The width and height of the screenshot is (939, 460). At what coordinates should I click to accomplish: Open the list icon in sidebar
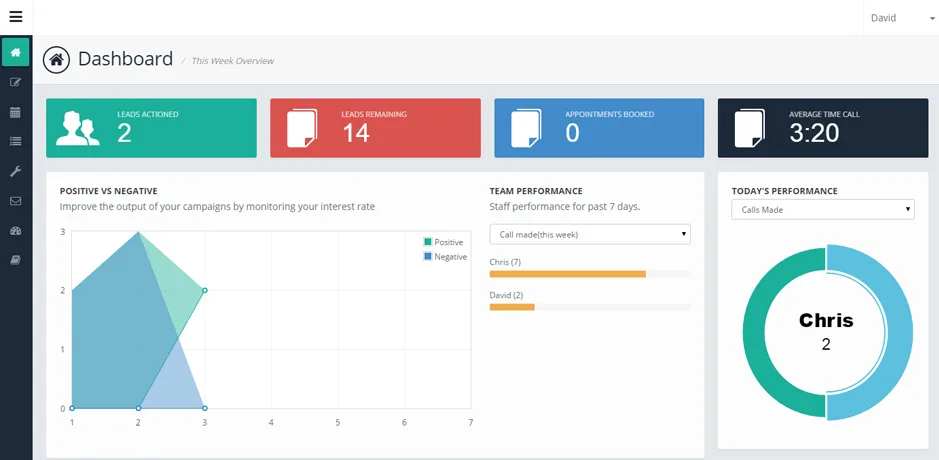[x=16, y=141]
